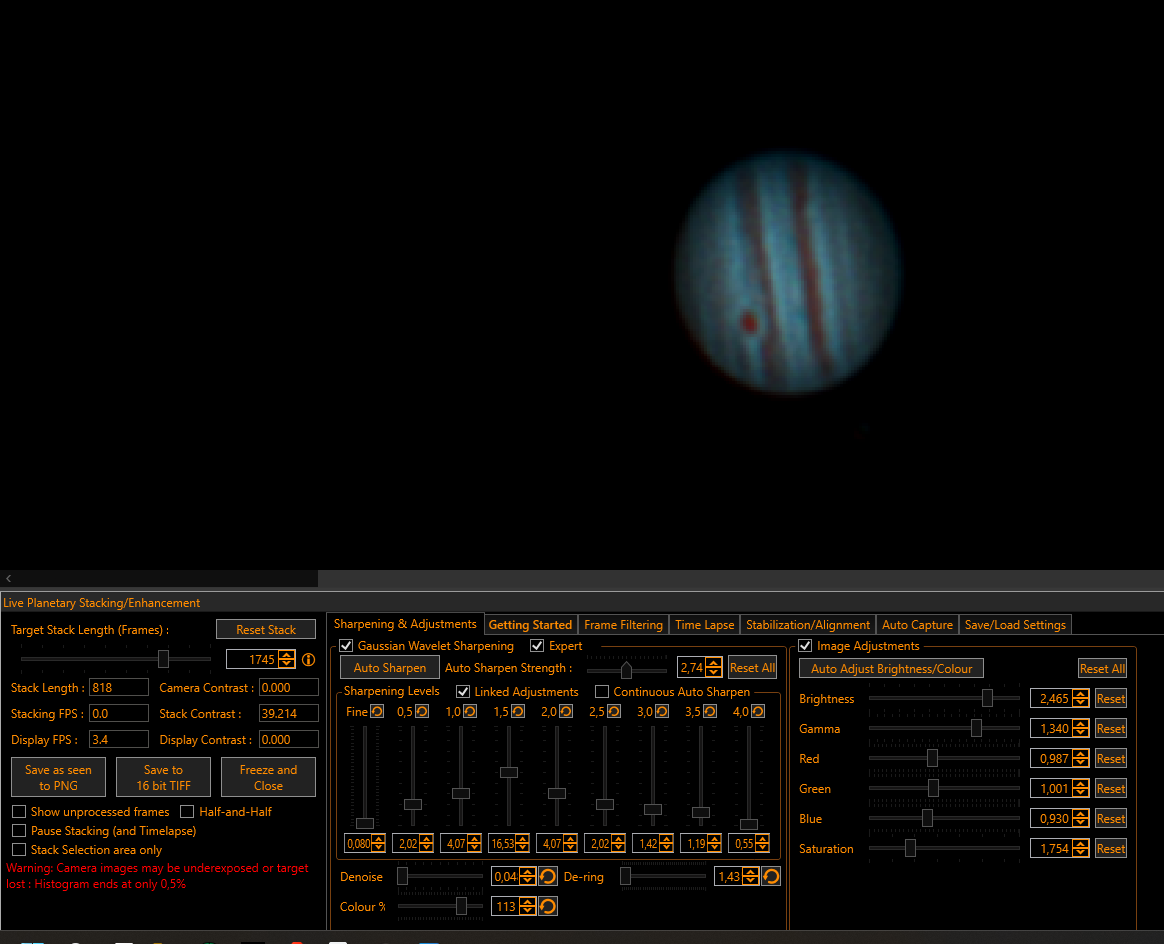
Task: Reset the Saturation value
Action: (x=1111, y=848)
